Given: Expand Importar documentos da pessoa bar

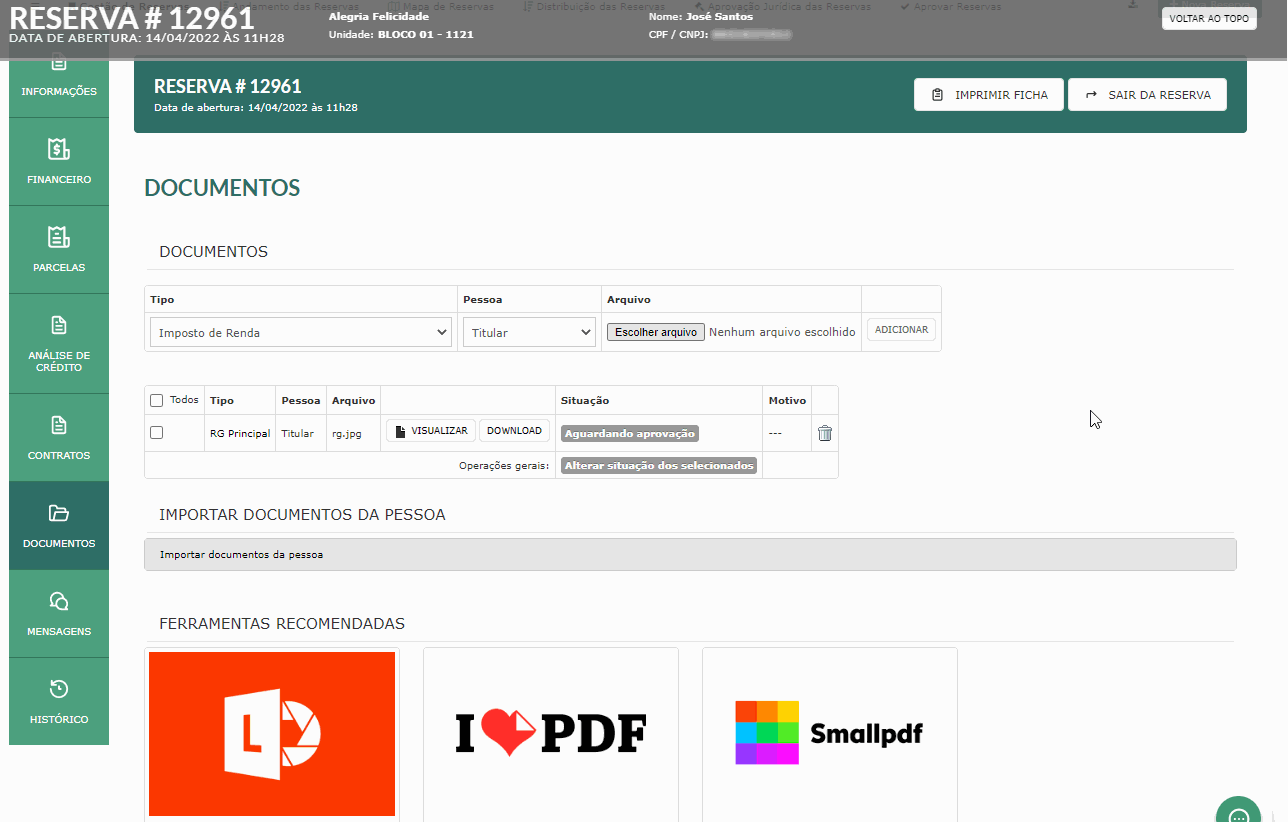Looking at the screenshot, I should coord(690,554).
